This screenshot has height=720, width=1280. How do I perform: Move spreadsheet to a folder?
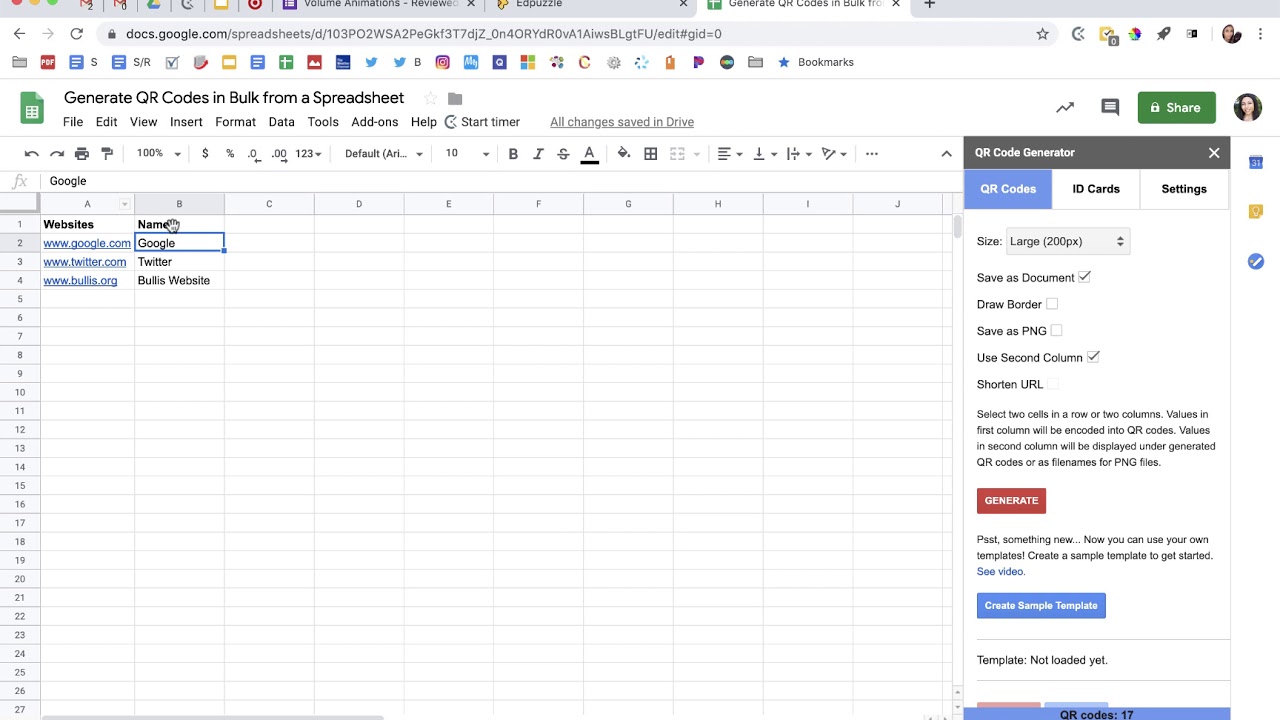tap(455, 98)
